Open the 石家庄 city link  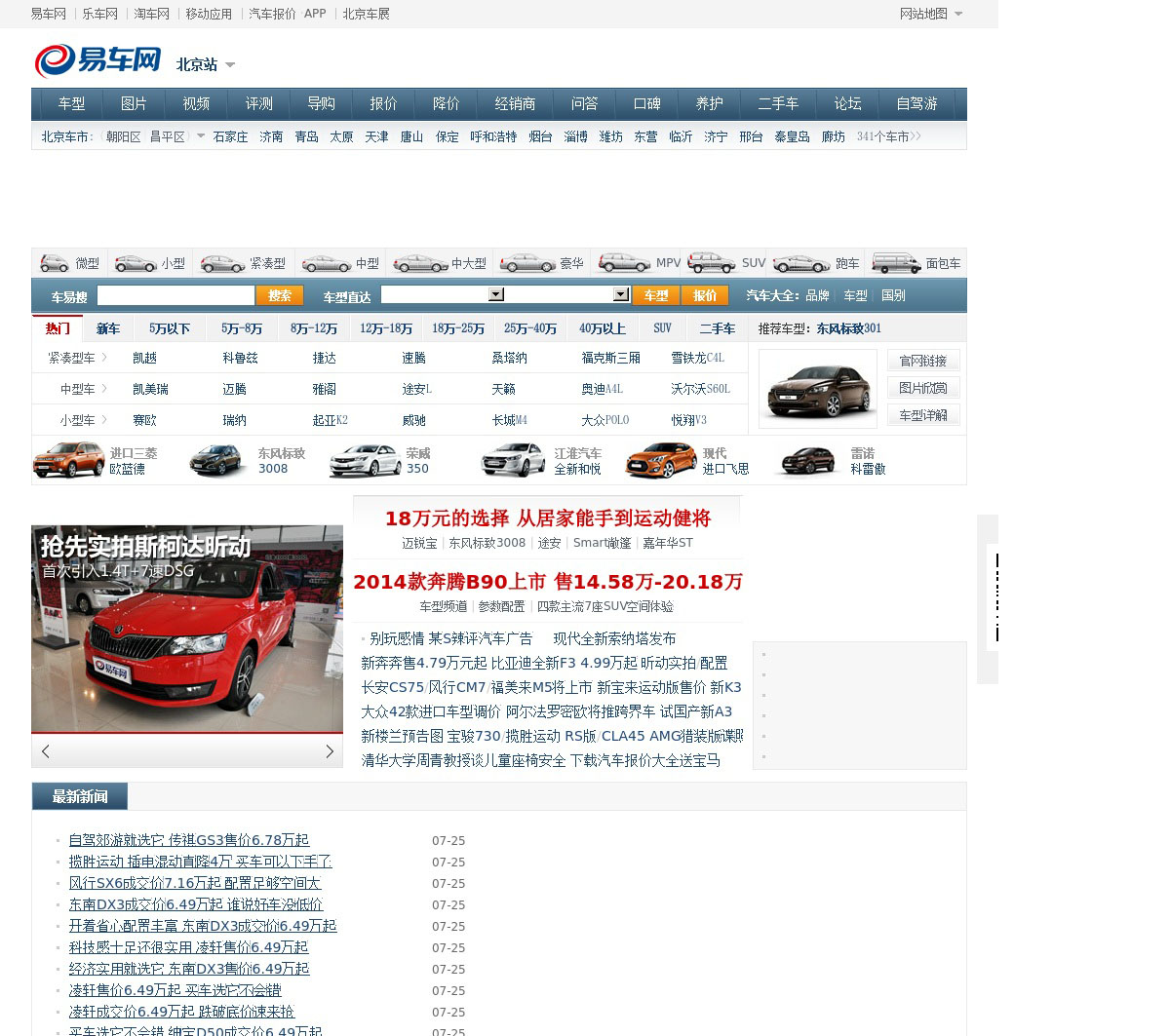point(230,136)
